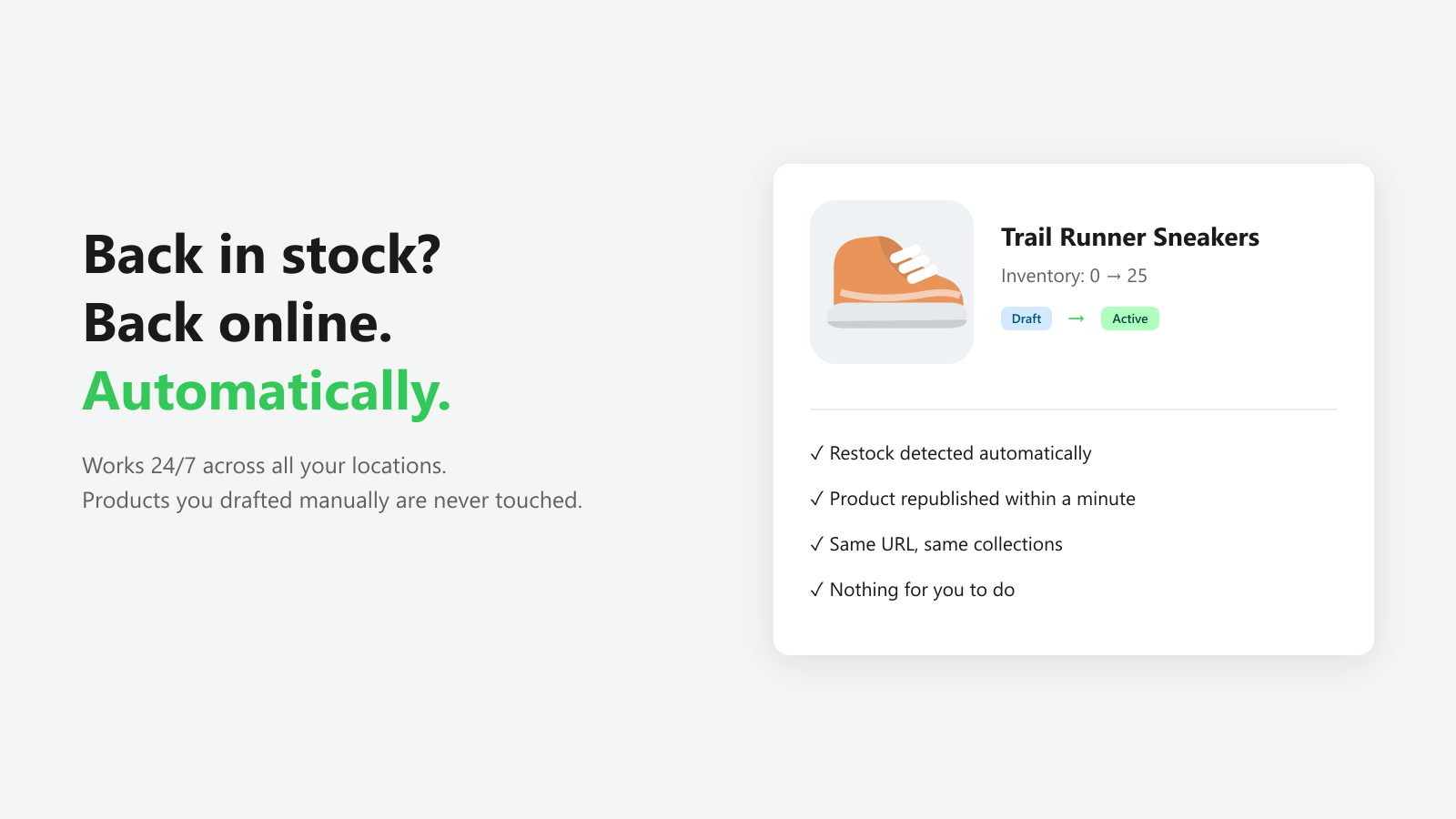
Task: Click the checkmark beside Nothing for you to do
Action: pyautogui.click(x=816, y=590)
